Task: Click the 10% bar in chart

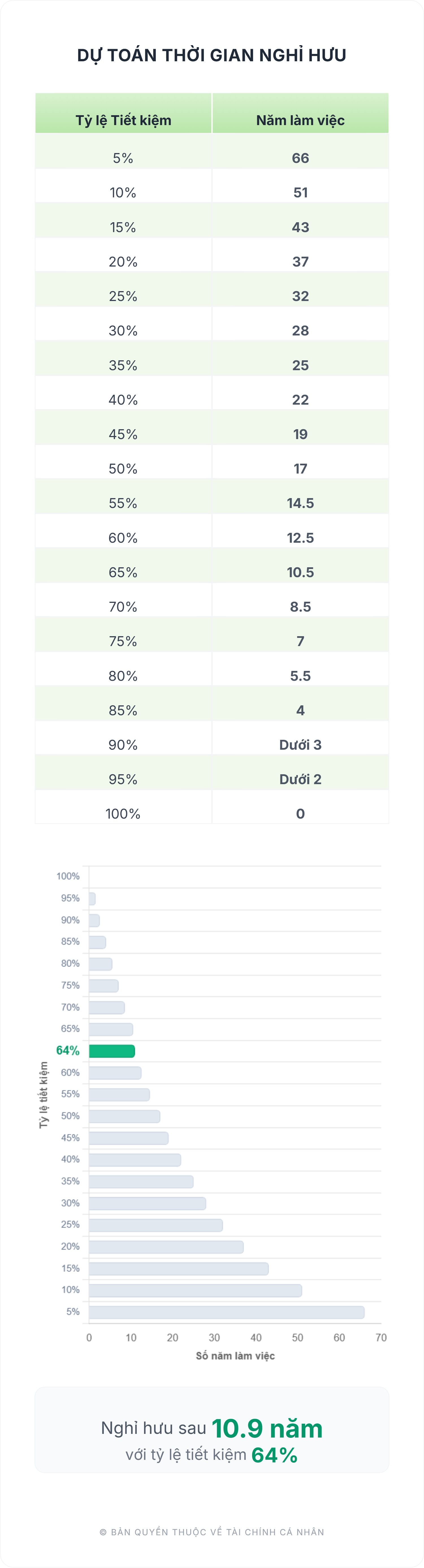Action: (195, 1290)
